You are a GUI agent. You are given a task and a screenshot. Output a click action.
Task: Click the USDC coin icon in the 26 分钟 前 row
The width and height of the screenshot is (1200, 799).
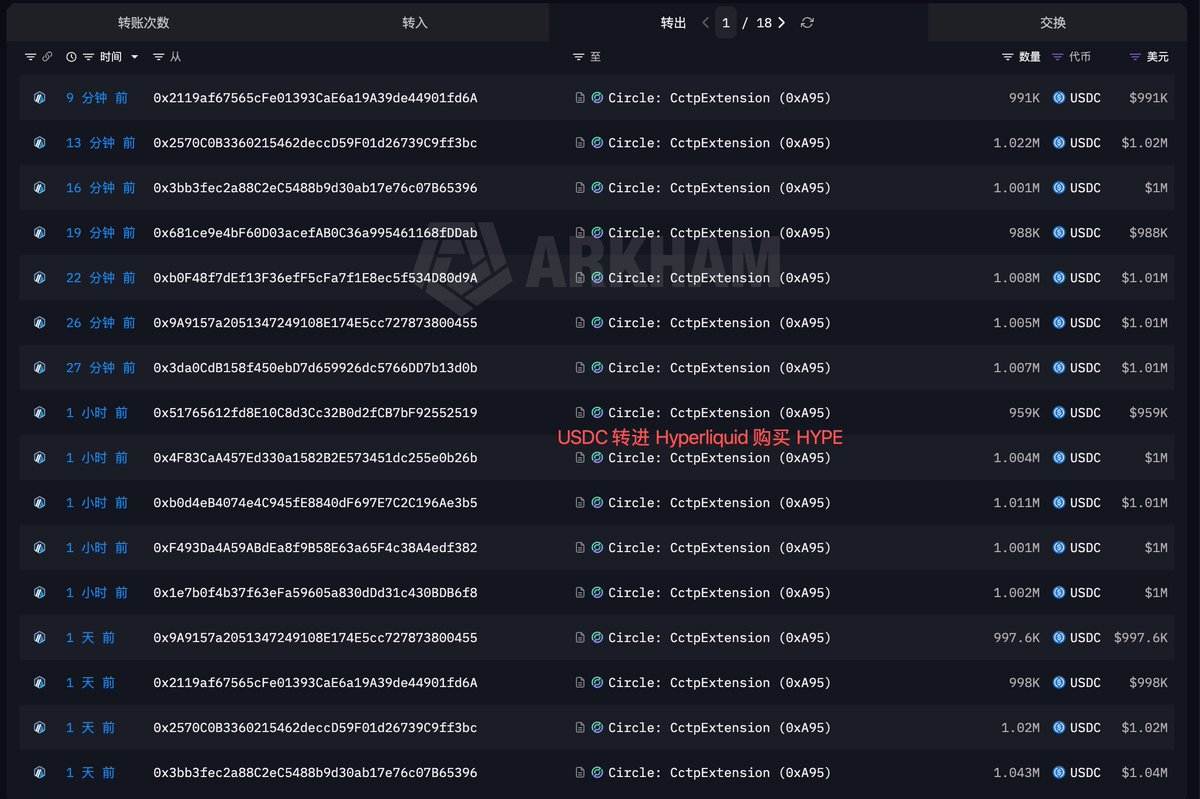point(1058,323)
